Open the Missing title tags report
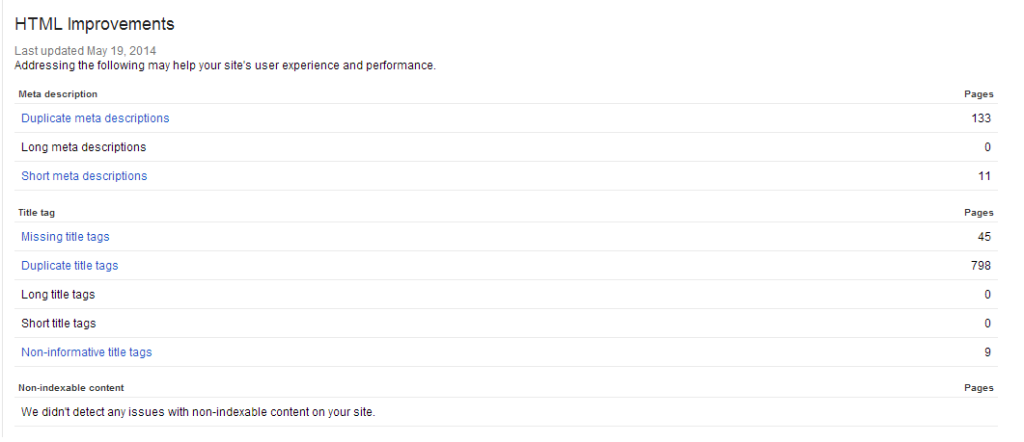 point(65,237)
